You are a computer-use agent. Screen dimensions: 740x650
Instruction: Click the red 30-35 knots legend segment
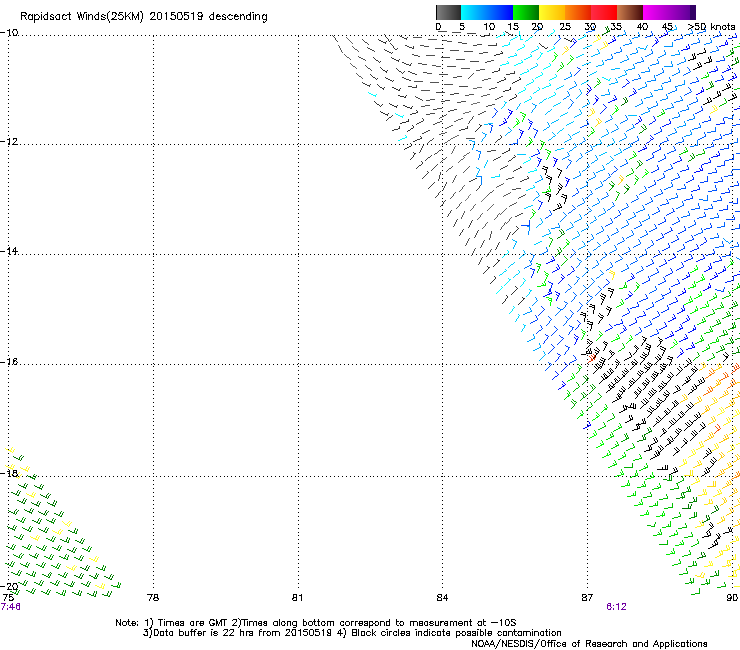pos(604,12)
